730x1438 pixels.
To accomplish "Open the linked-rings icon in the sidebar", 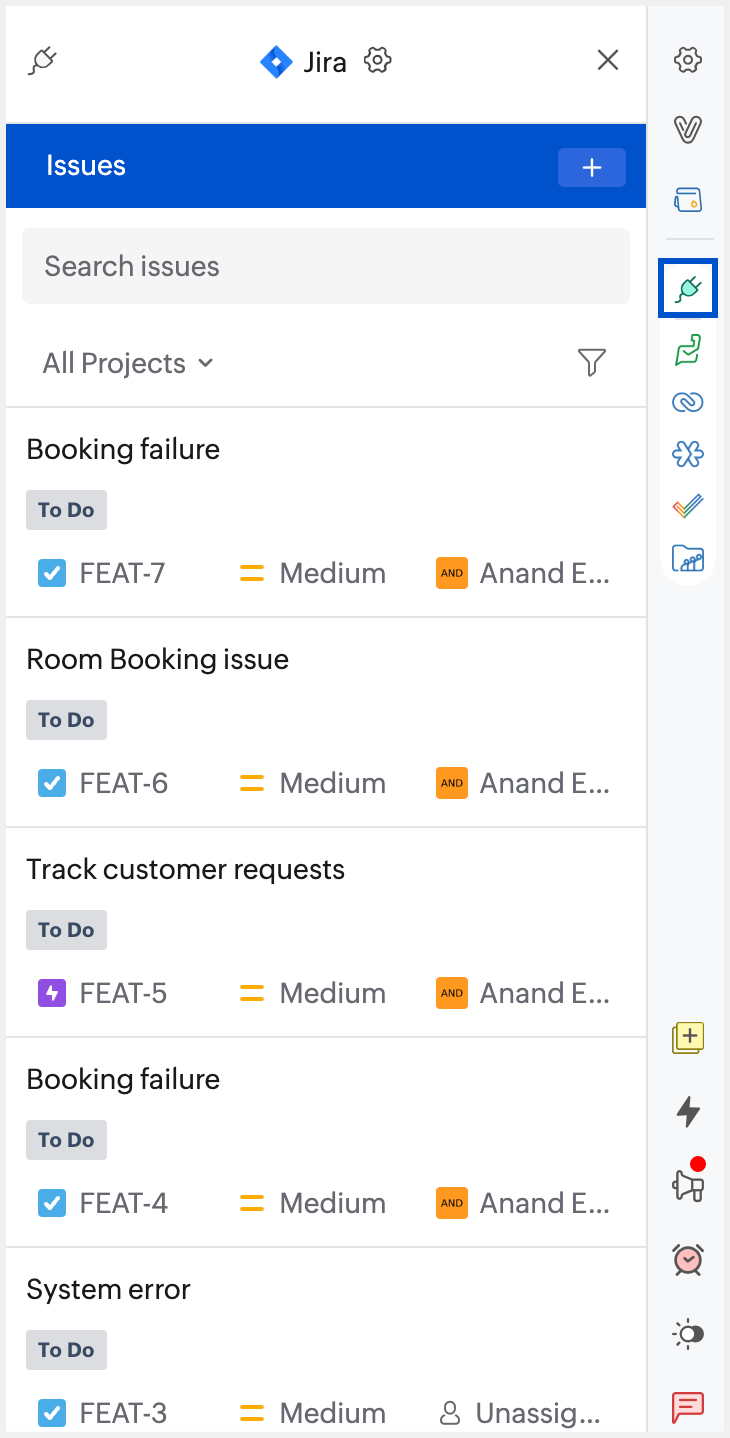I will pos(688,401).
